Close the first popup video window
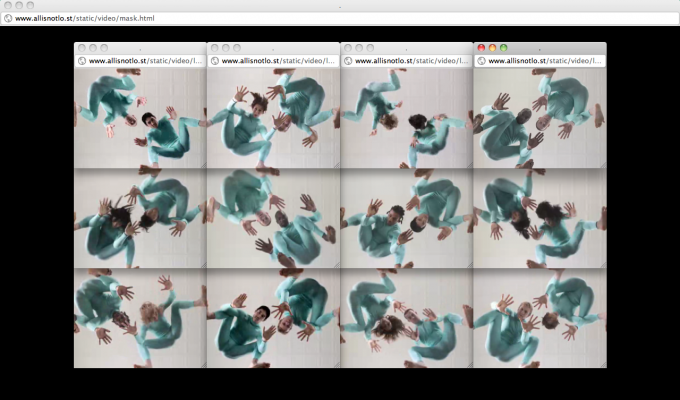Image resolution: width=680 pixels, height=400 pixels. (x=82, y=47)
